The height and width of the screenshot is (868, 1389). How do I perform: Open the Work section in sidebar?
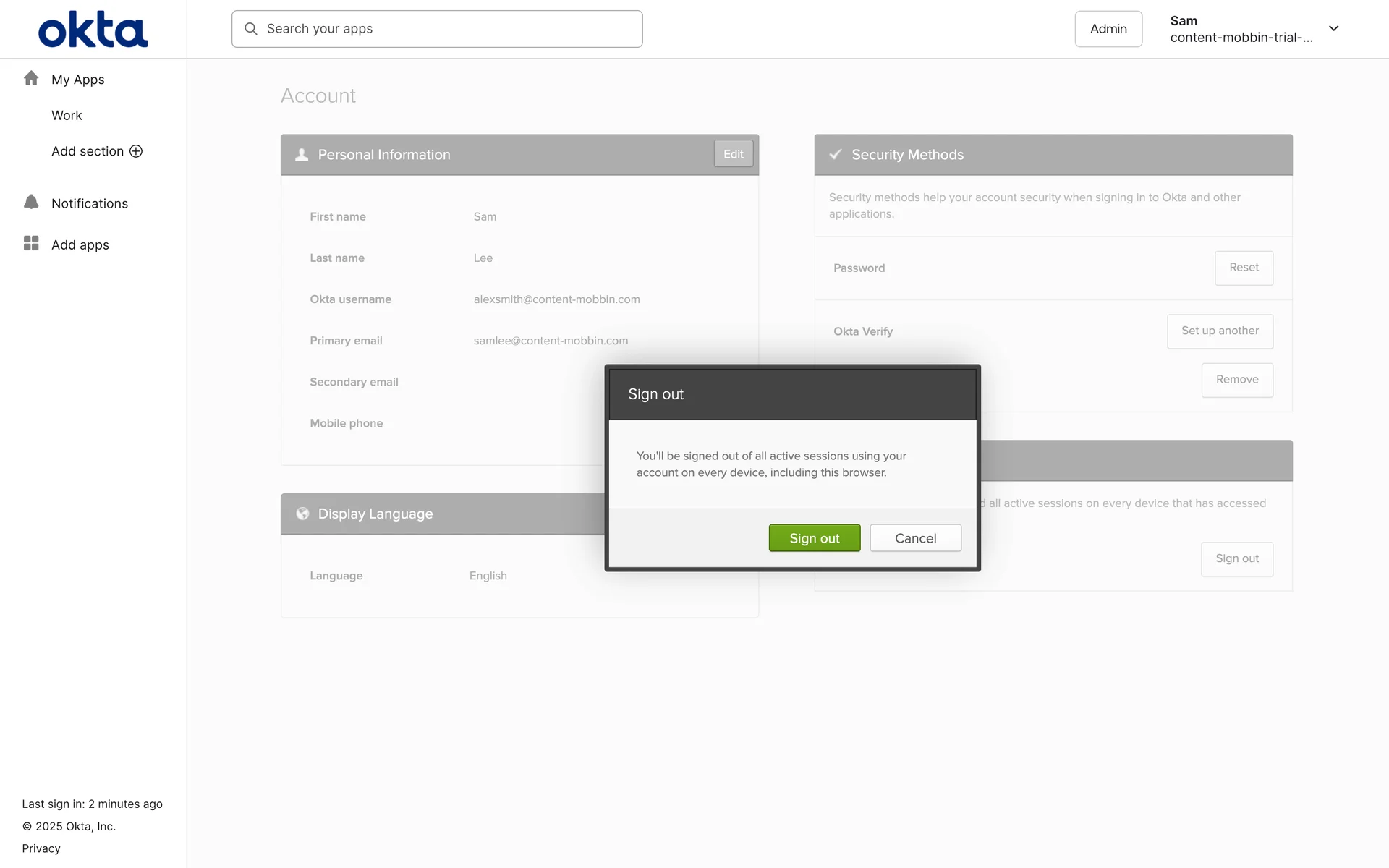(67, 116)
